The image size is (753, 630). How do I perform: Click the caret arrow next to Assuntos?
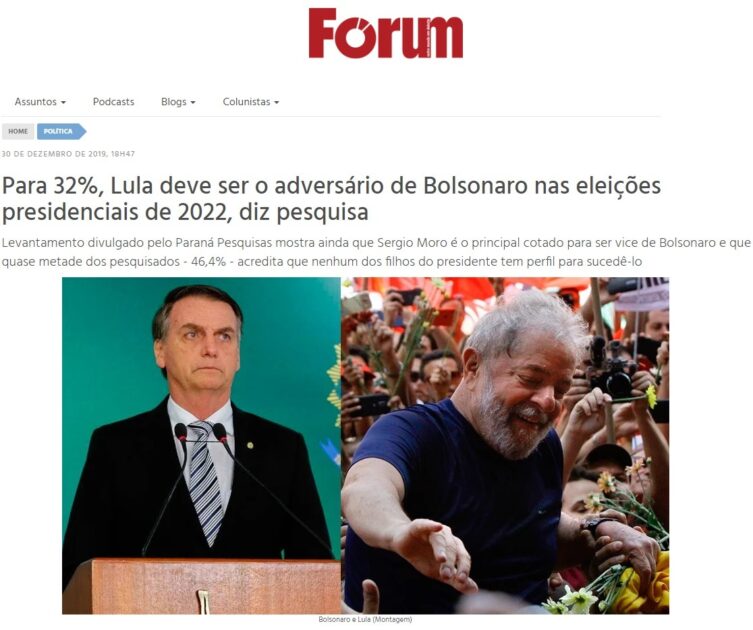click(63, 103)
